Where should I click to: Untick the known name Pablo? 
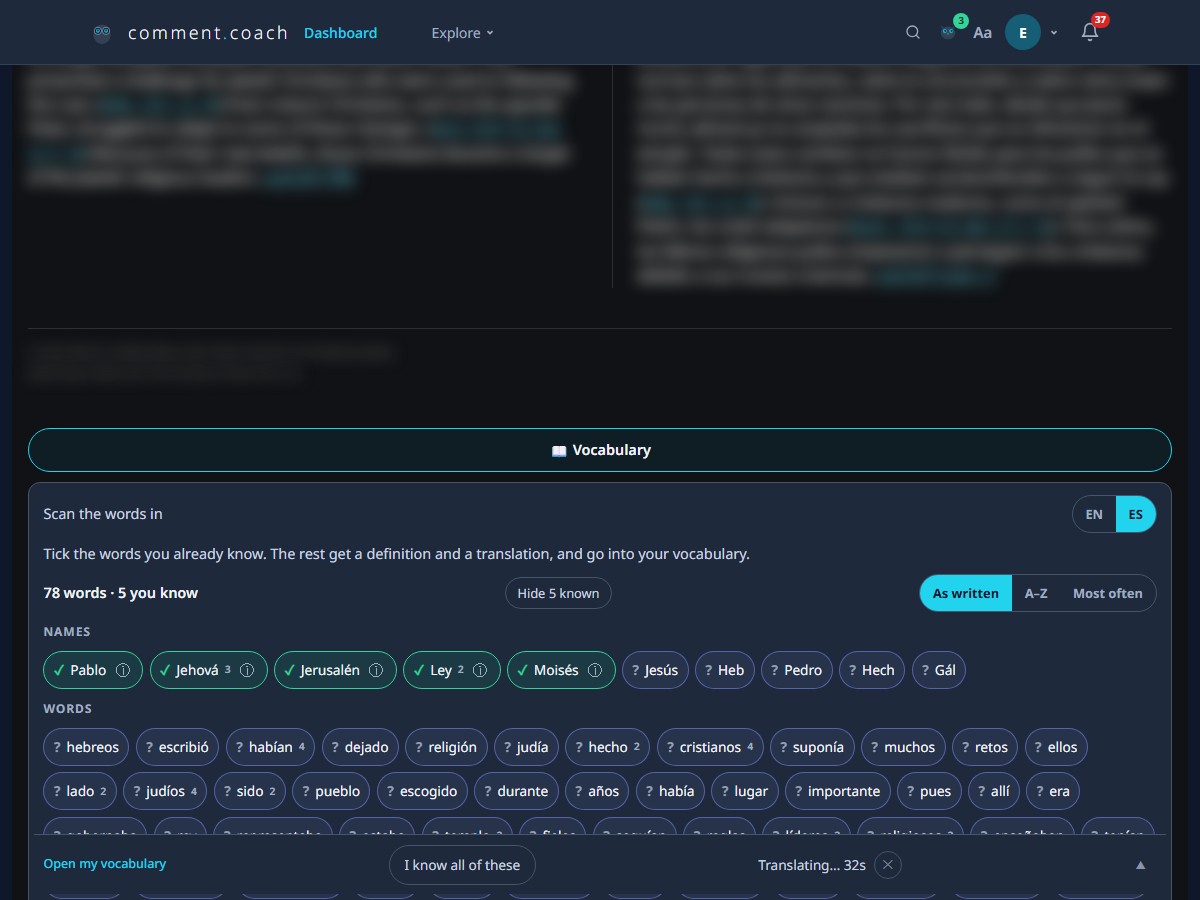79,670
